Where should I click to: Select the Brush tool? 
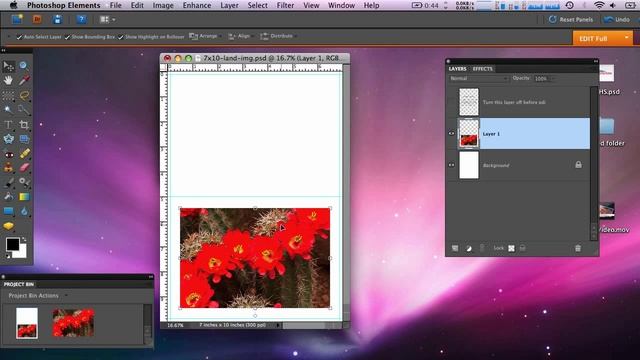pos(8,182)
